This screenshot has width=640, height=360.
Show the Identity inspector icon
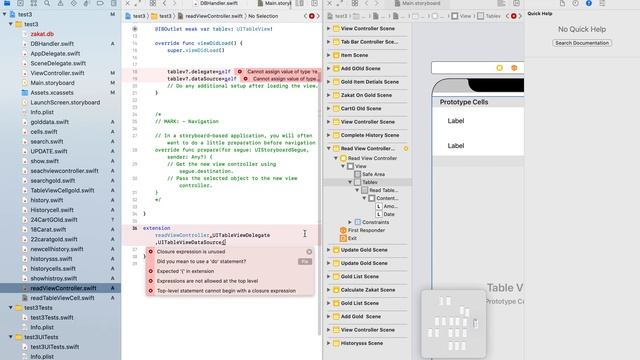[602, 3]
